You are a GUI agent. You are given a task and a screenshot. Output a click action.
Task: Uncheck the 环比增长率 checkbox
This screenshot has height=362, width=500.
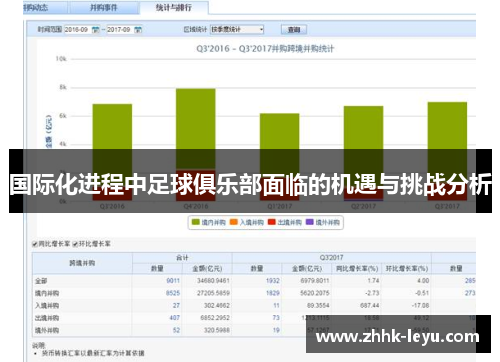75,244
